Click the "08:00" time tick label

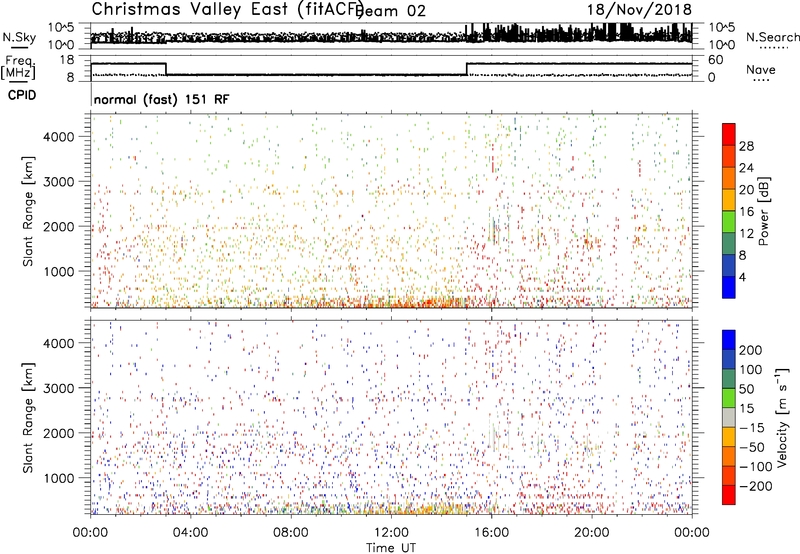tap(291, 533)
